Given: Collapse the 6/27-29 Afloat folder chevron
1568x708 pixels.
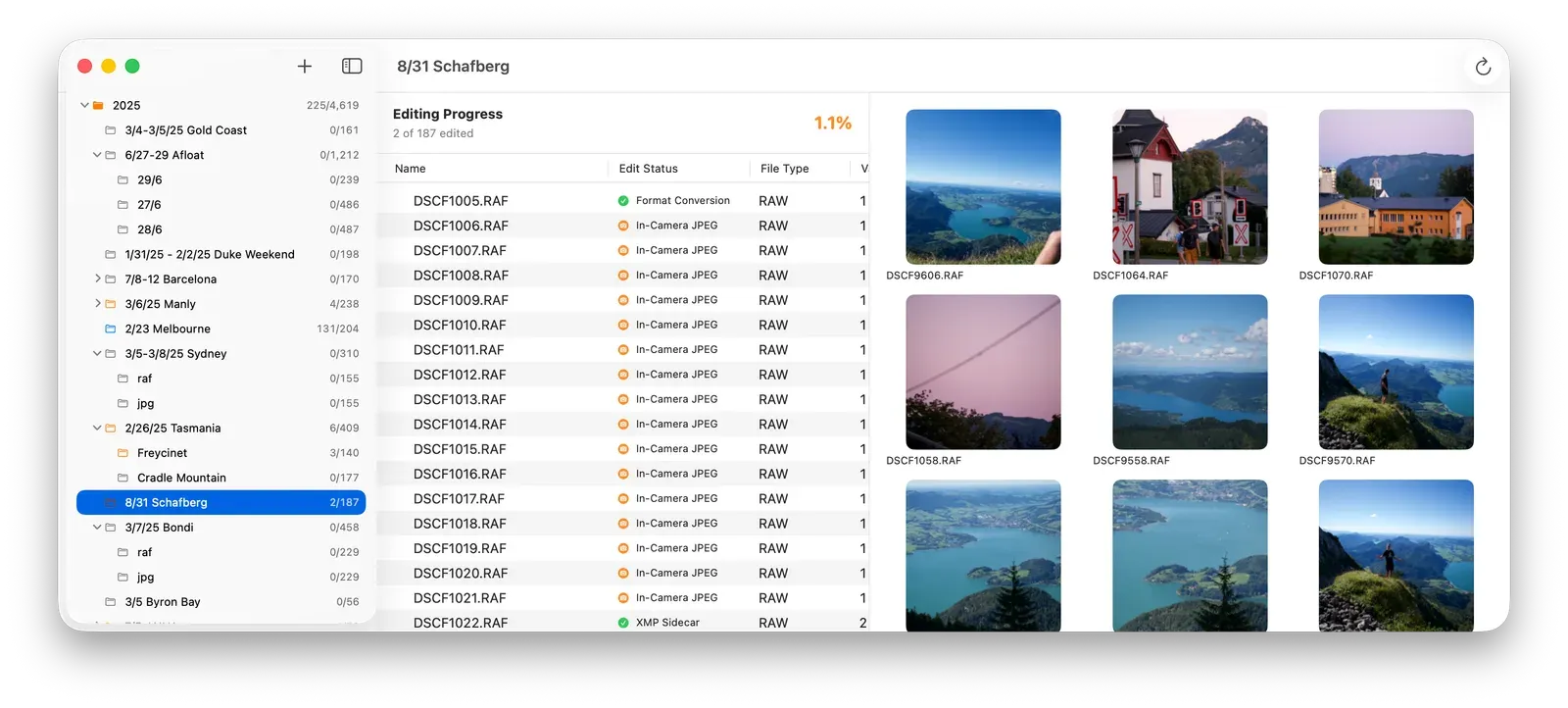Looking at the screenshot, I should [97, 155].
